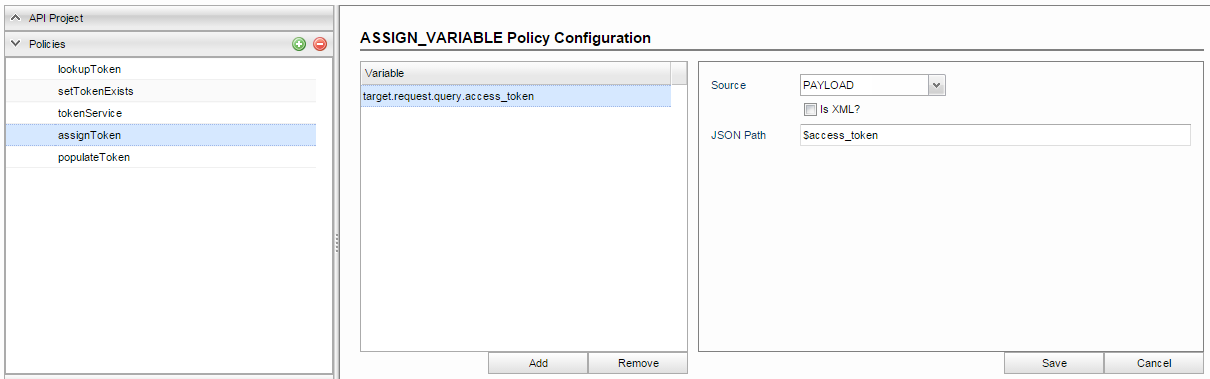Click the Variable column header
Viewport: 1210px width, 379px height.
516,74
